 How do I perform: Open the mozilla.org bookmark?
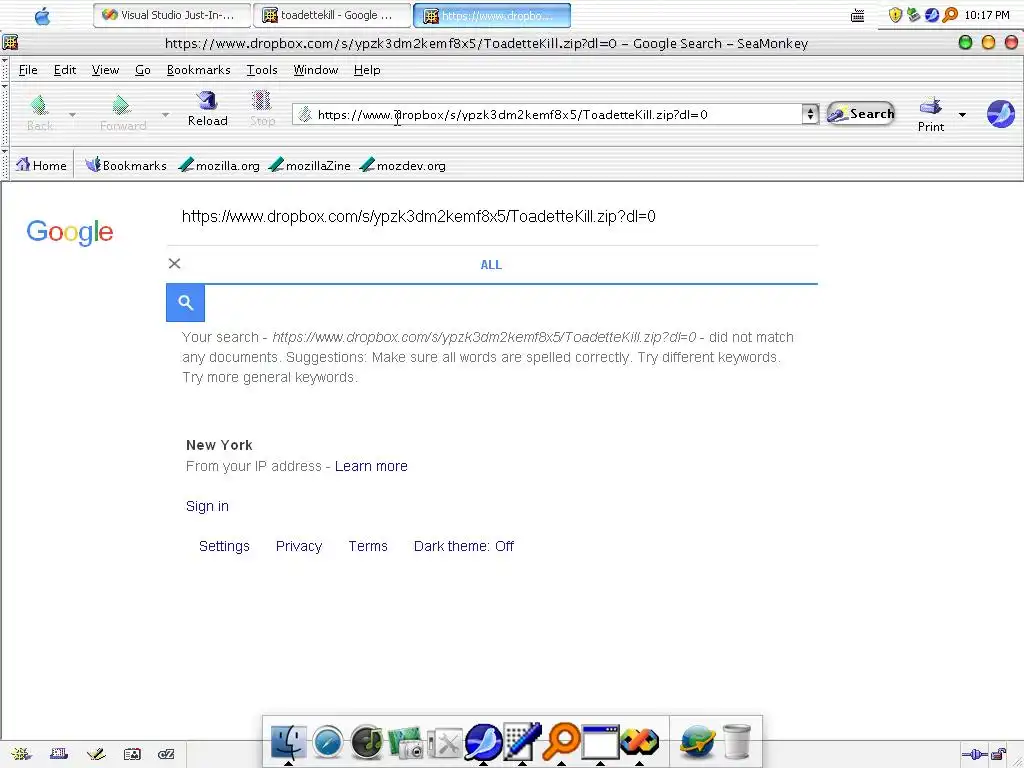[x=219, y=165]
